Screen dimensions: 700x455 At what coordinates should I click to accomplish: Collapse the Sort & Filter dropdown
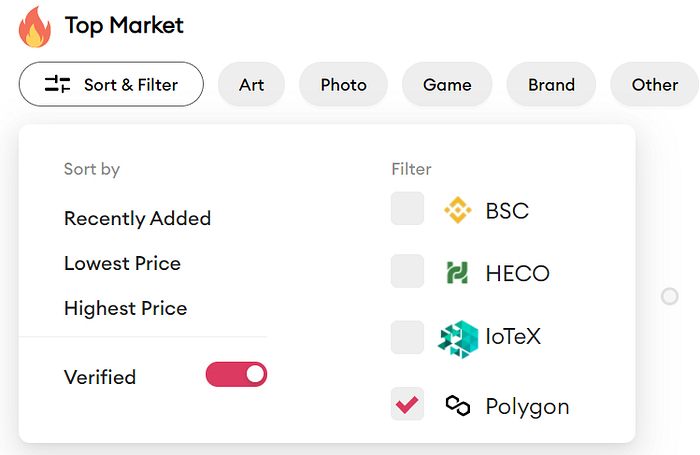pos(111,85)
